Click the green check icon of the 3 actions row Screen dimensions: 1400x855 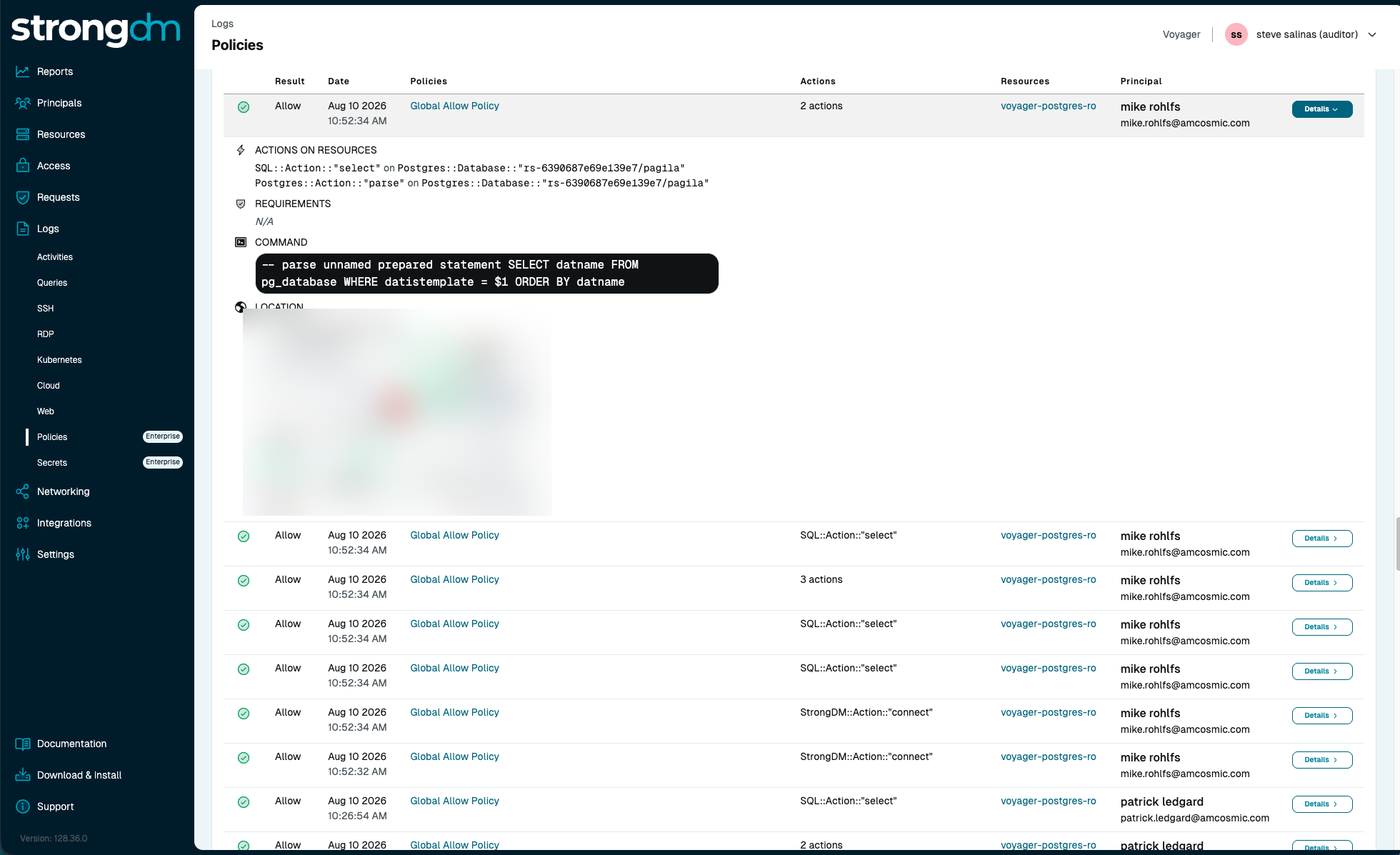[x=244, y=581]
